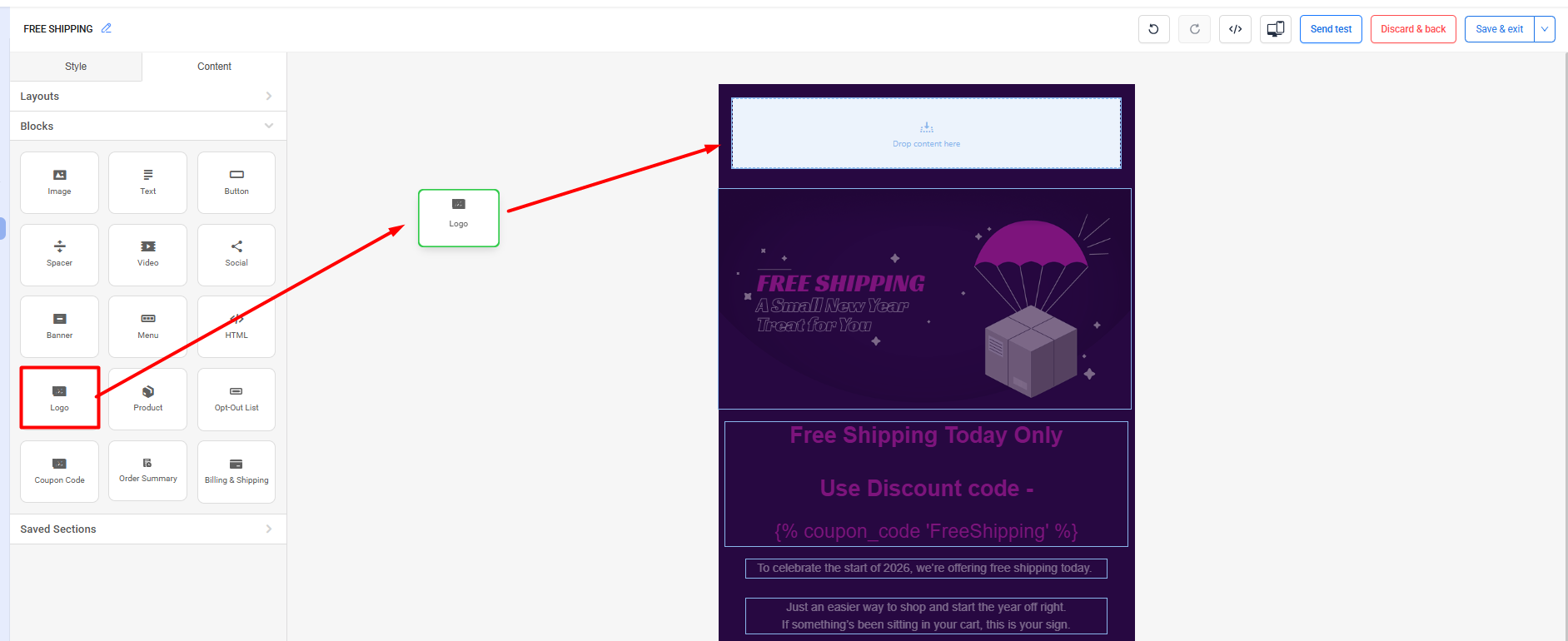Click the undo arrow icon
The image size is (1568, 641).
point(1153,29)
